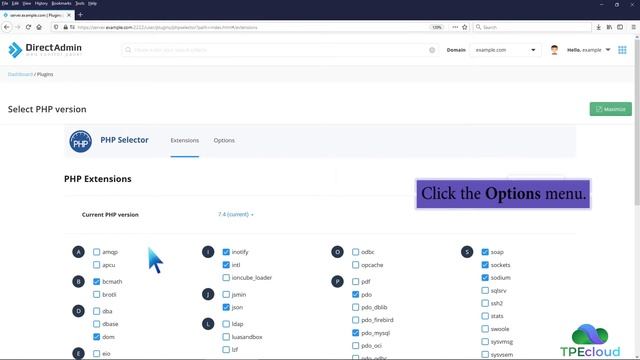Click the tracking protection shield icon
The width and height of the screenshot is (640, 360).
tap(56, 27)
